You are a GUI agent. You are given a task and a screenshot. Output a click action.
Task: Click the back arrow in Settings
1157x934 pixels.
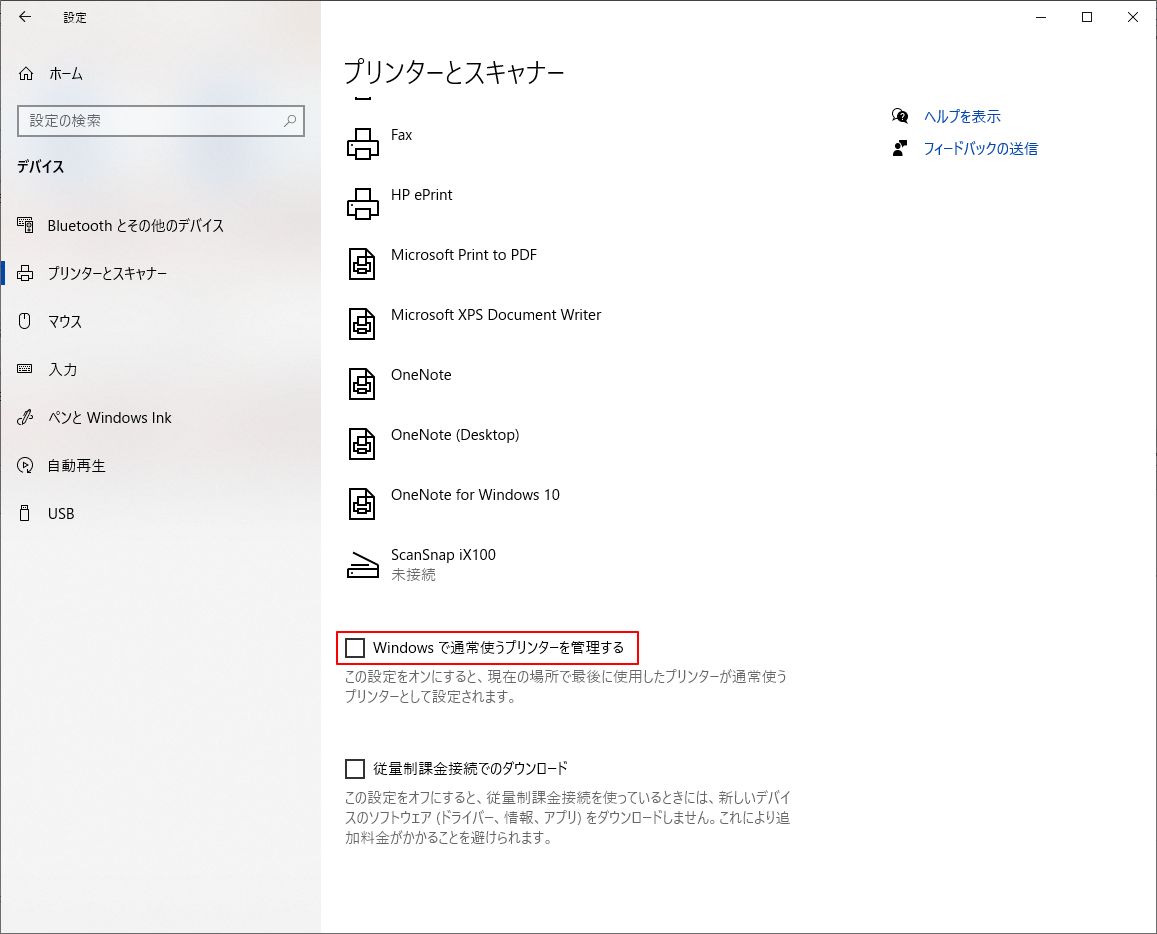tap(25, 17)
